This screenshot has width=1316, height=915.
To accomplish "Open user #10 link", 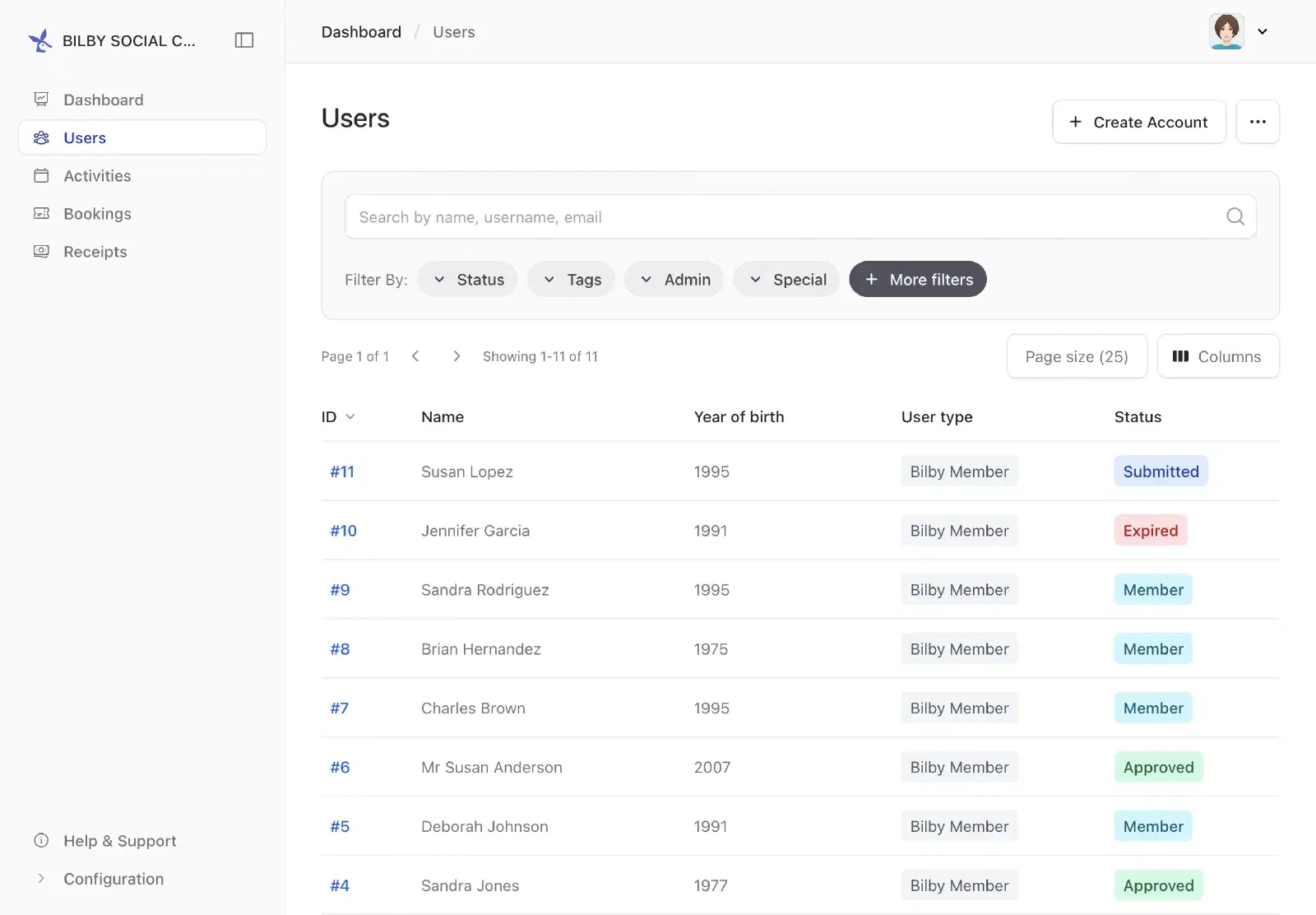I will [x=344, y=531].
